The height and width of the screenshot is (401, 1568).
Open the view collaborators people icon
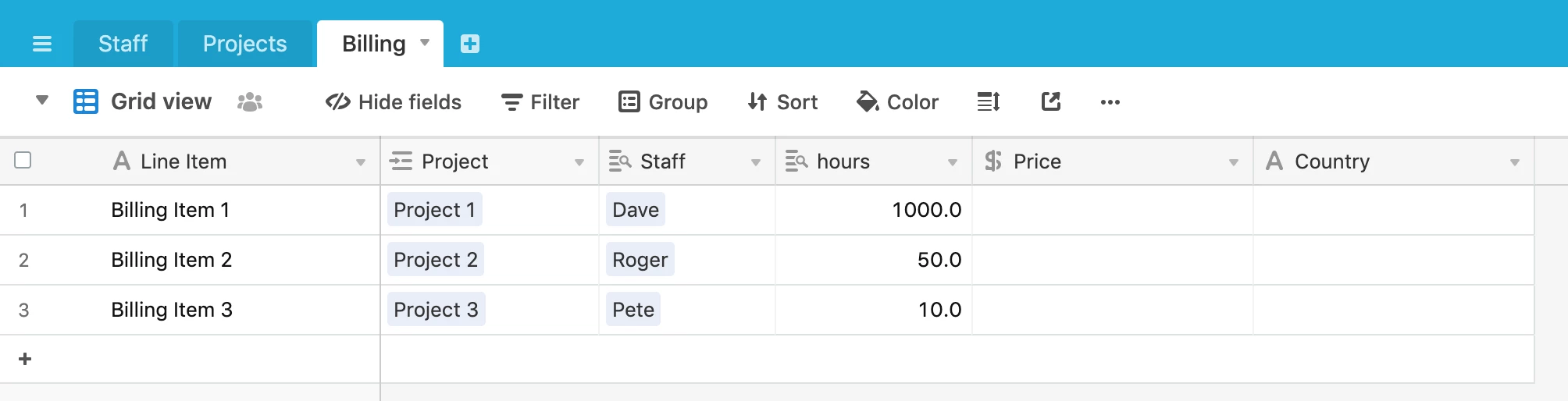pos(250,101)
